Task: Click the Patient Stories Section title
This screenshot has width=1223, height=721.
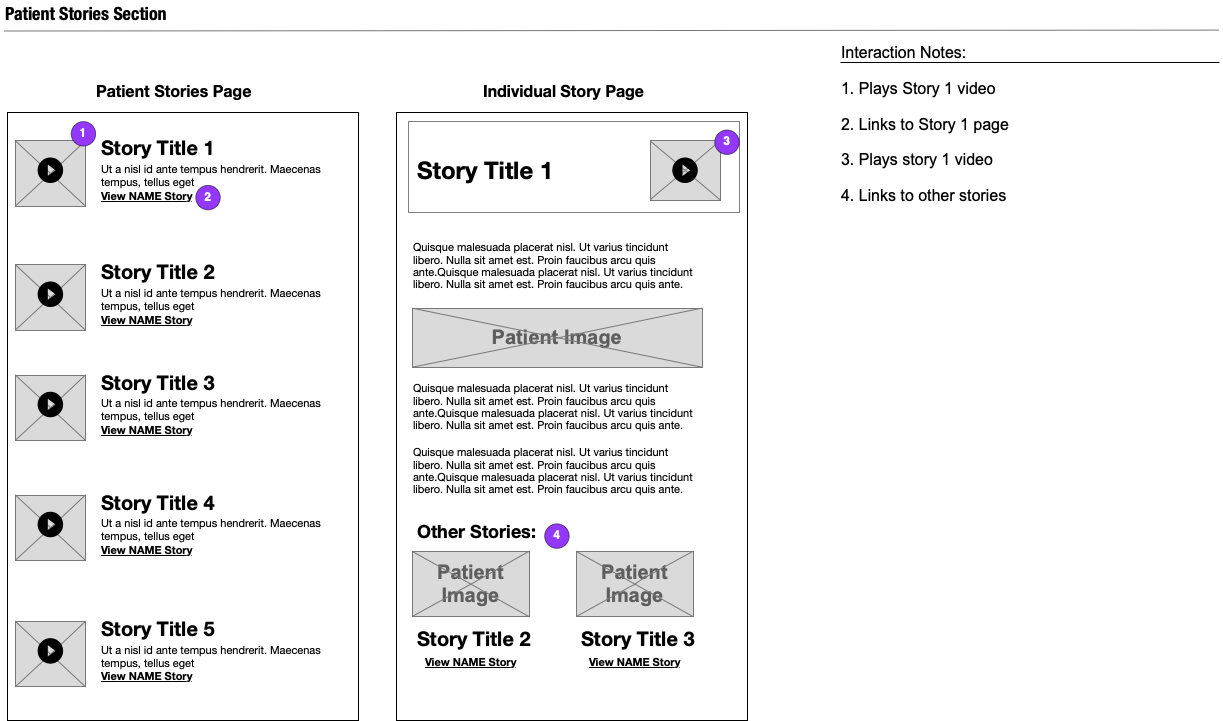Action: [85, 13]
